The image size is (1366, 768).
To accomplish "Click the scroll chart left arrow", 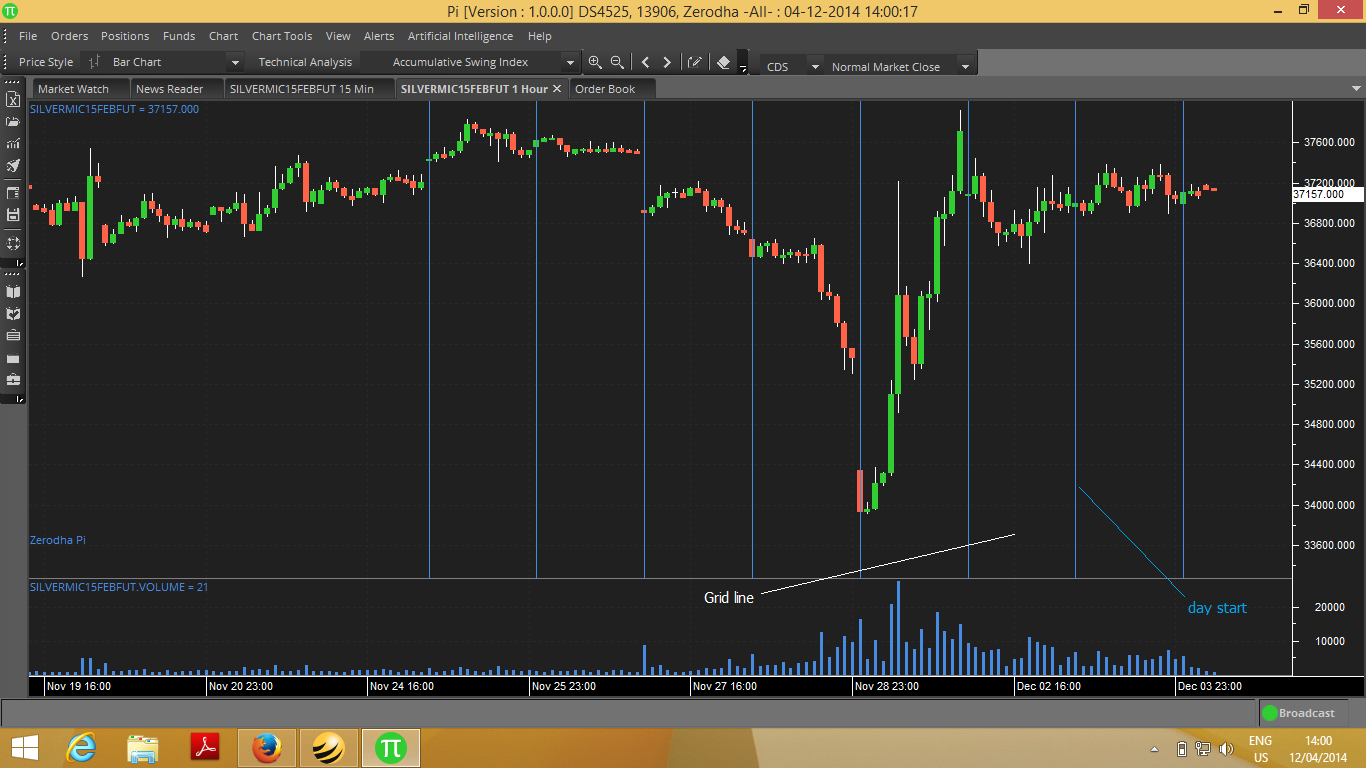I will click(x=645, y=62).
